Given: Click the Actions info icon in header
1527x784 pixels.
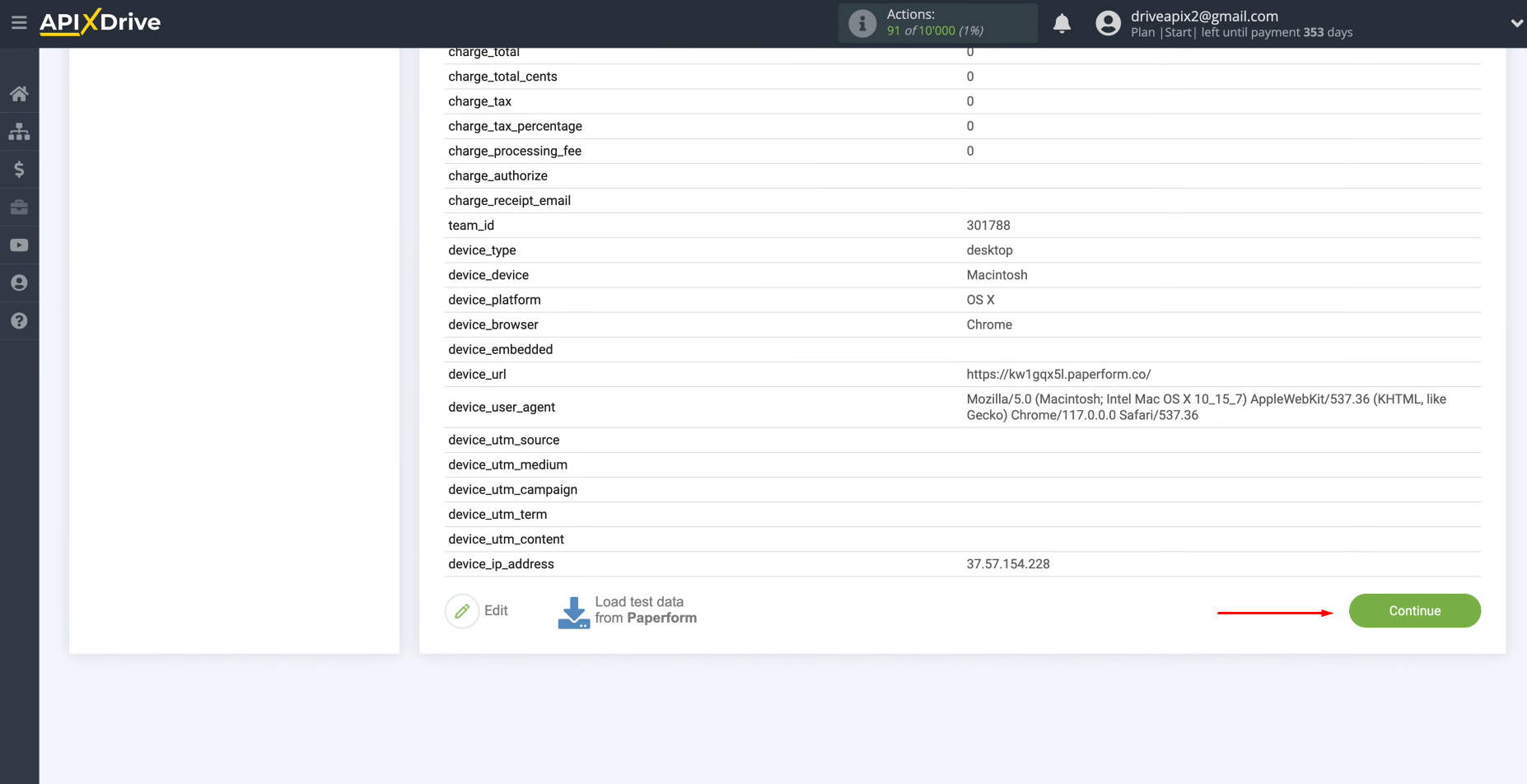Looking at the screenshot, I should click(x=862, y=23).
